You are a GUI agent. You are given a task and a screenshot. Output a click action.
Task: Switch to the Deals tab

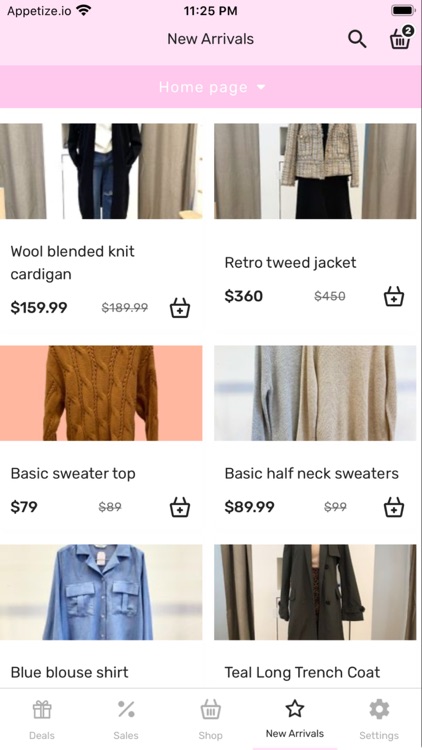tap(42, 720)
